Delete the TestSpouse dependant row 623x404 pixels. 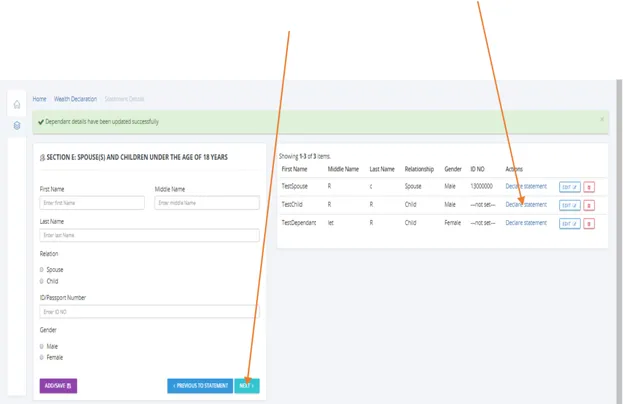(589, 186)
